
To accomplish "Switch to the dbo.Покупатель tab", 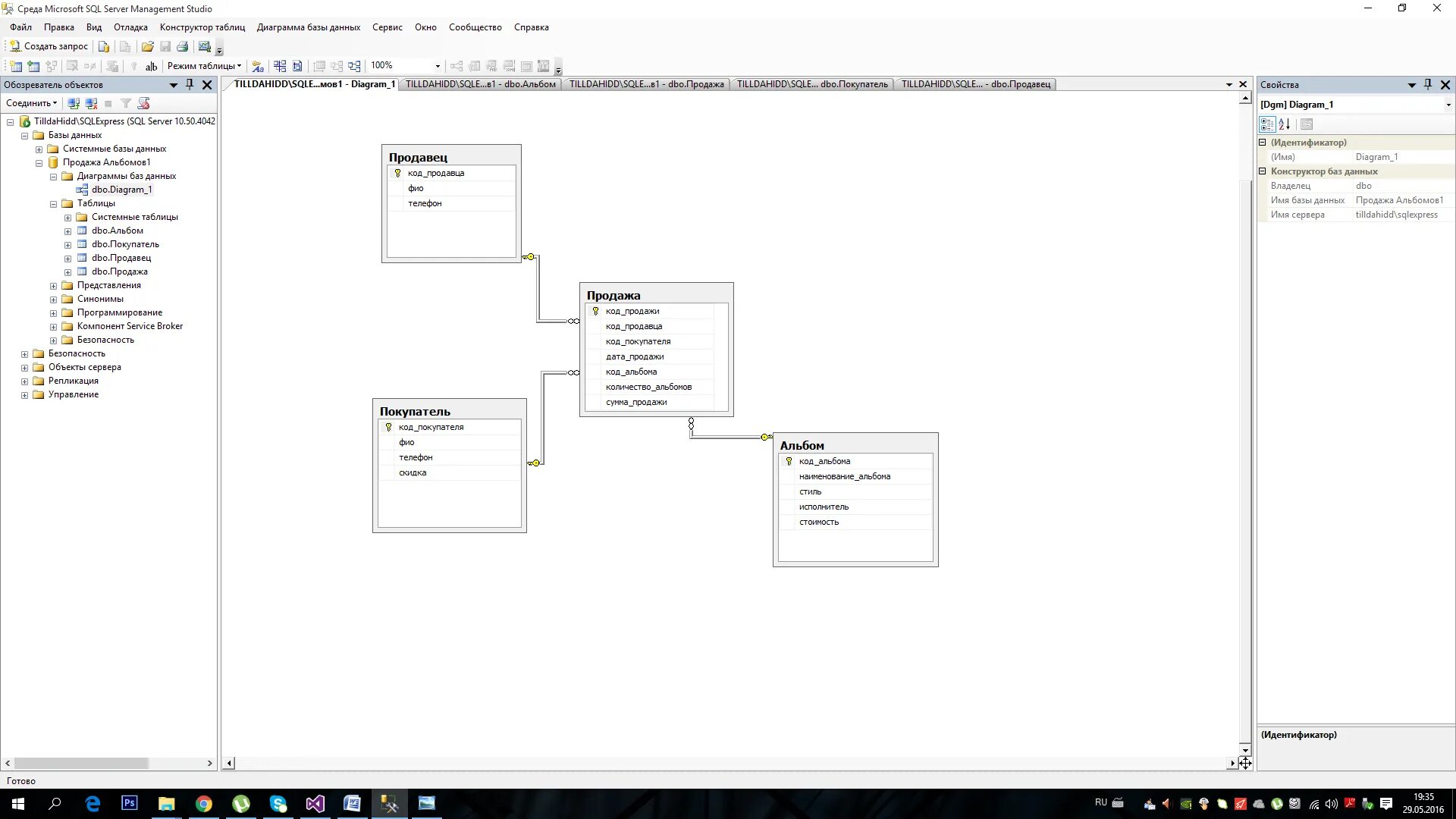I will point(811,84).
